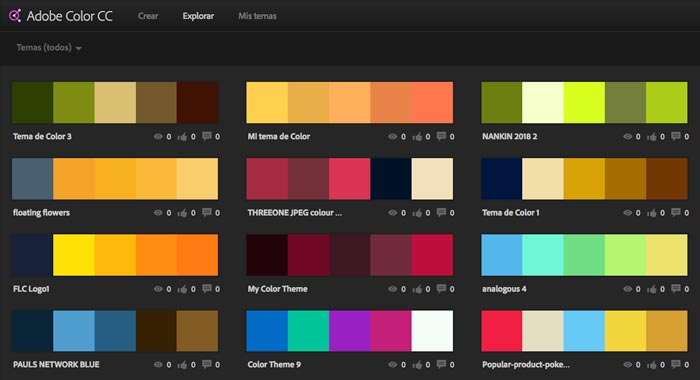Like the My Color Theme theme
The height and width of the screenshot is (380, 700).
[417, 289]
